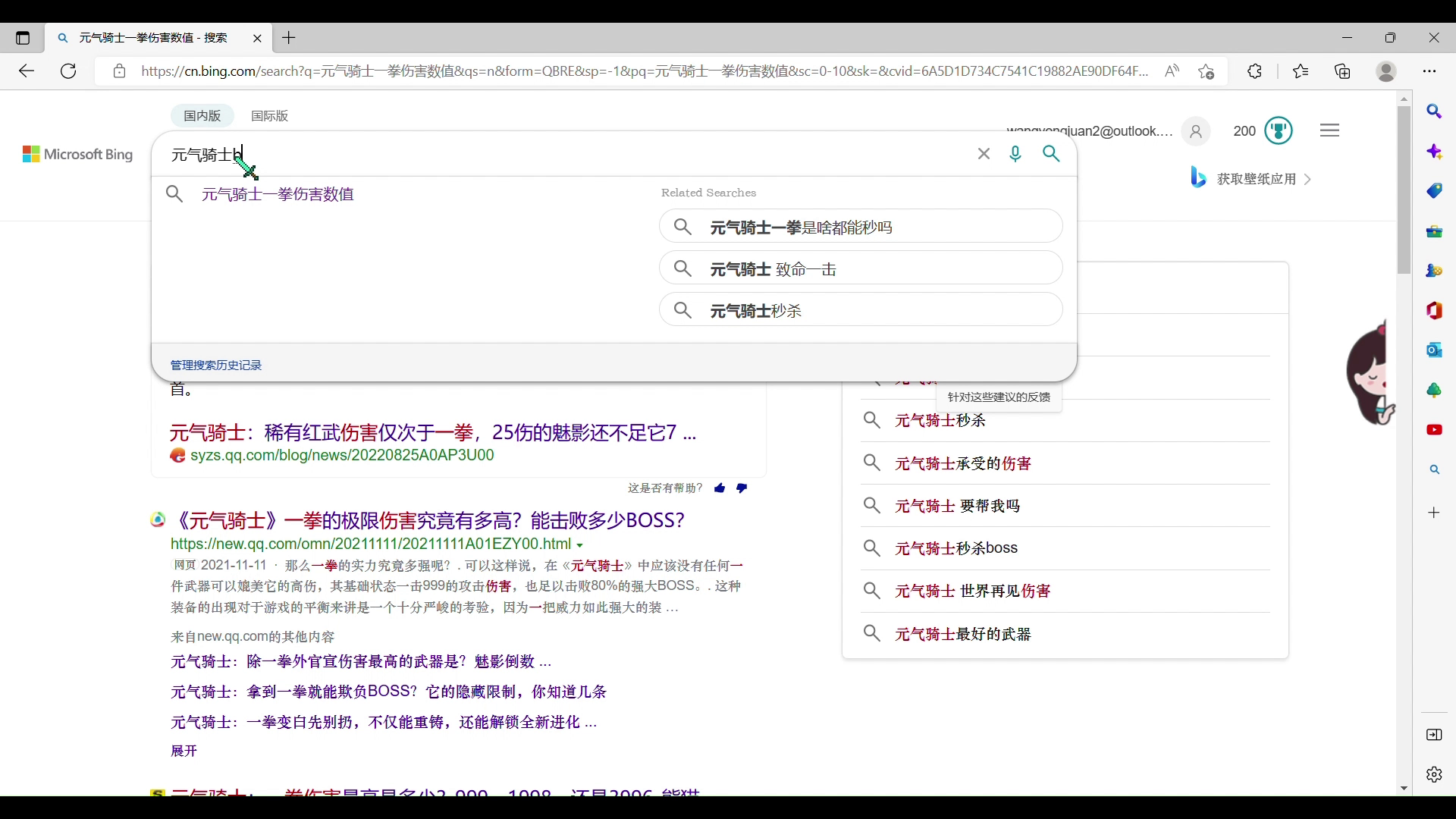1456x819 pixels.
Task: Expand the new.qq.com URL dropdown arrow
Action: coord(579,545)
